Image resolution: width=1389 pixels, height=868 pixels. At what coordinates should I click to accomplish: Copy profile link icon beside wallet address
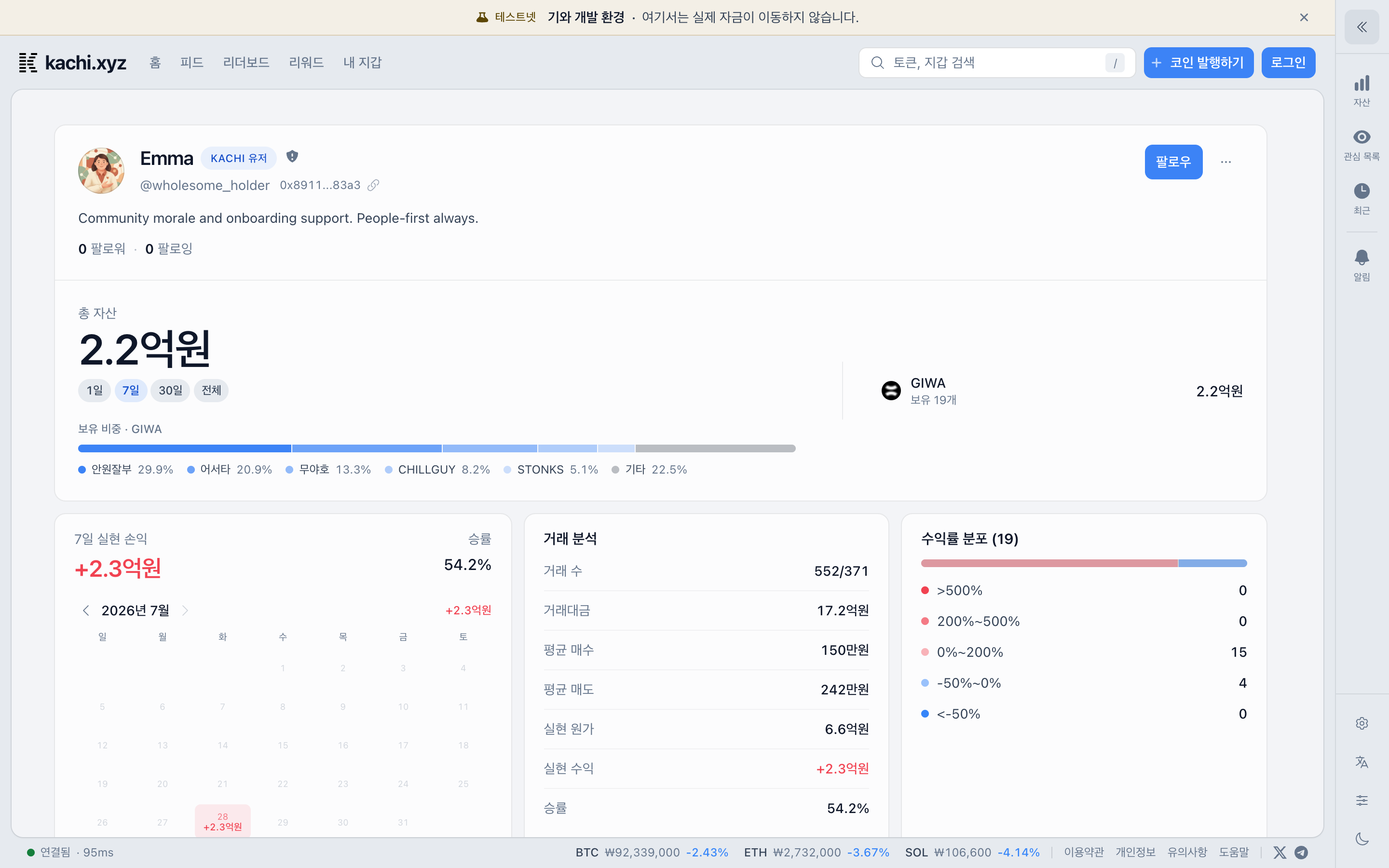[x=373, y=185]
